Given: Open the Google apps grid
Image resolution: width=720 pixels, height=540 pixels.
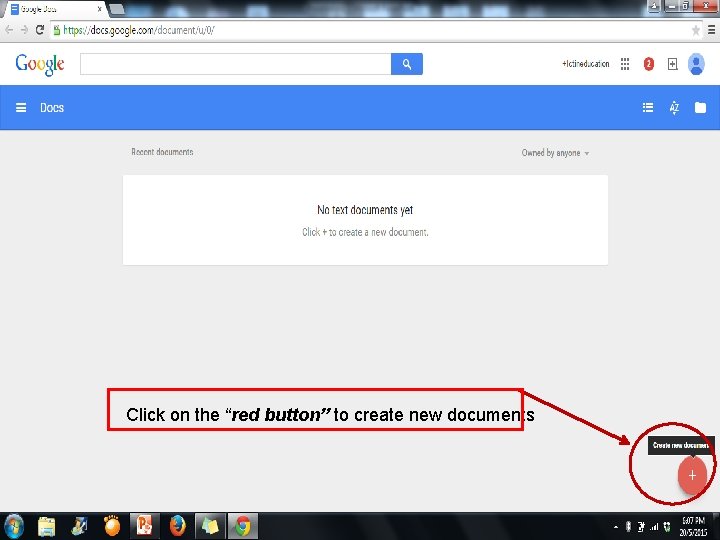Looking at the screenshot, I should (624, 64).
